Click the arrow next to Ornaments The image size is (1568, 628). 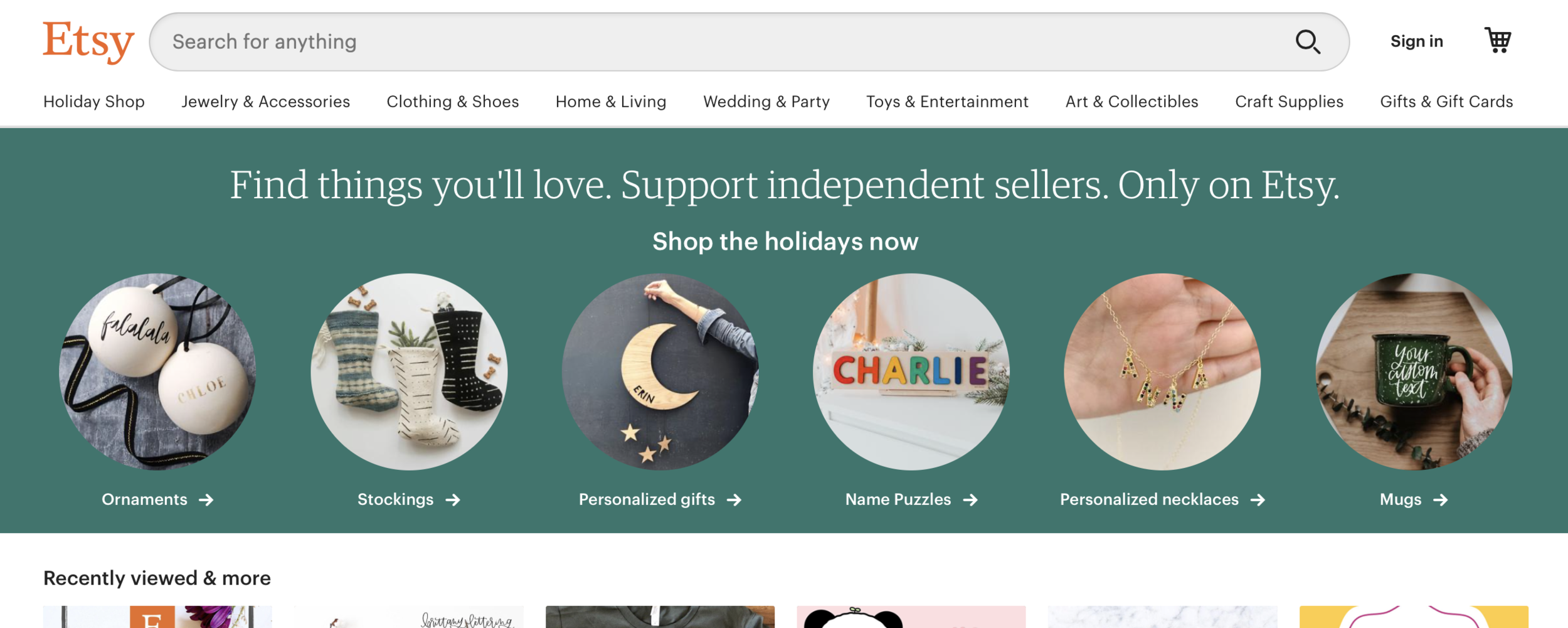207,499
